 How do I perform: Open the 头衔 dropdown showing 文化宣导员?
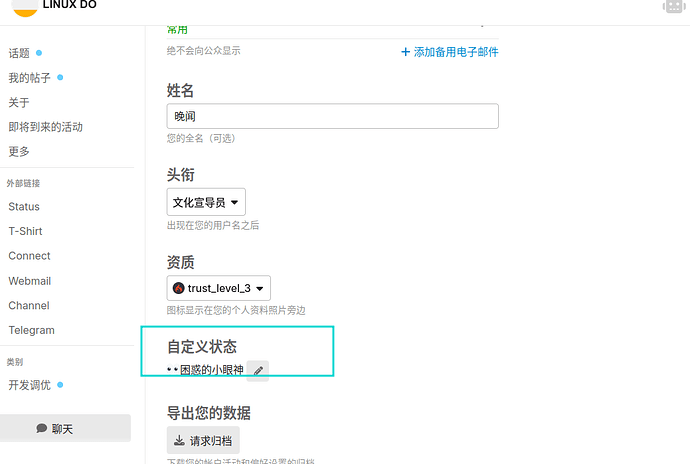click(x=206, y=202)
